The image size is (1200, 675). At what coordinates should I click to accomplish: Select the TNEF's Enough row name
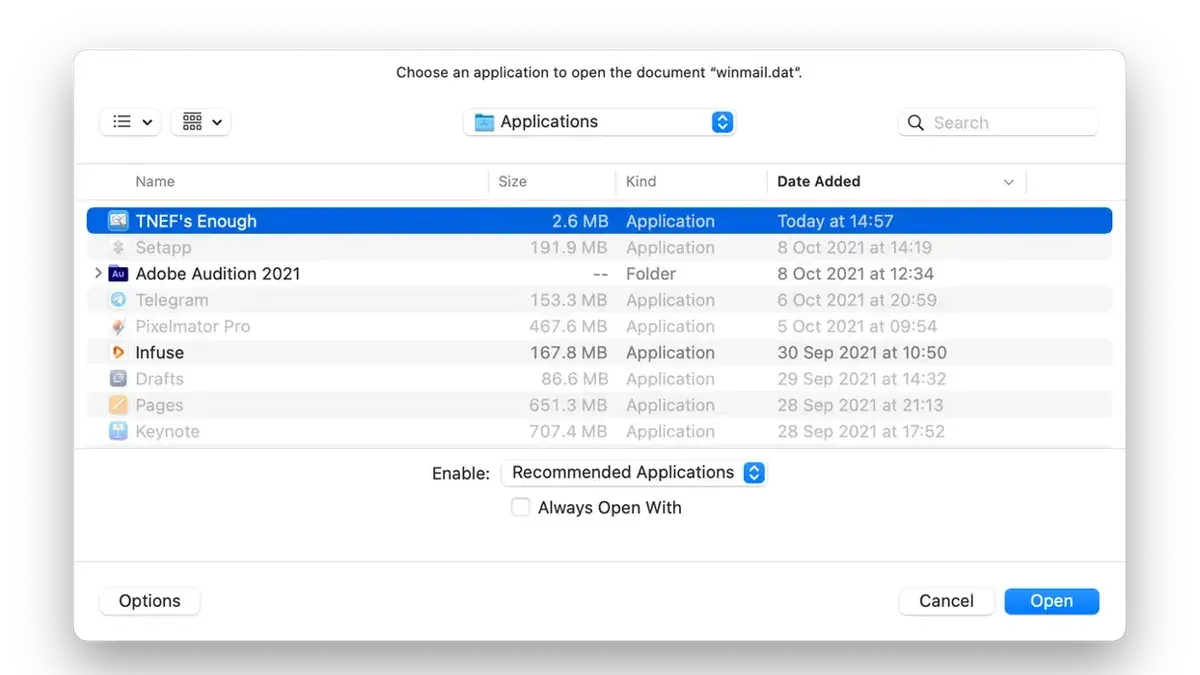[196, 221]
